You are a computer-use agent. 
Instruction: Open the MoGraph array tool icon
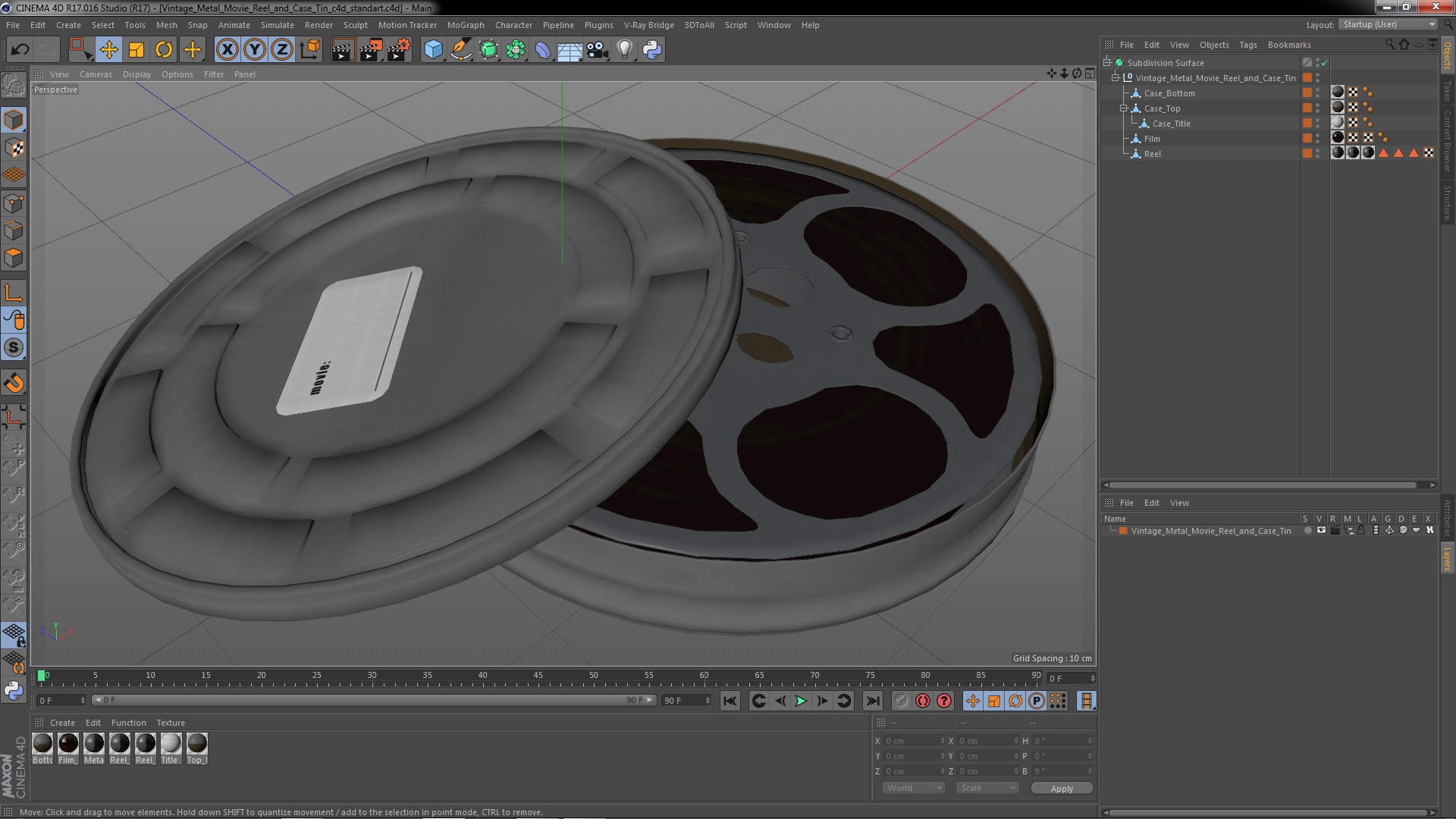516,50
